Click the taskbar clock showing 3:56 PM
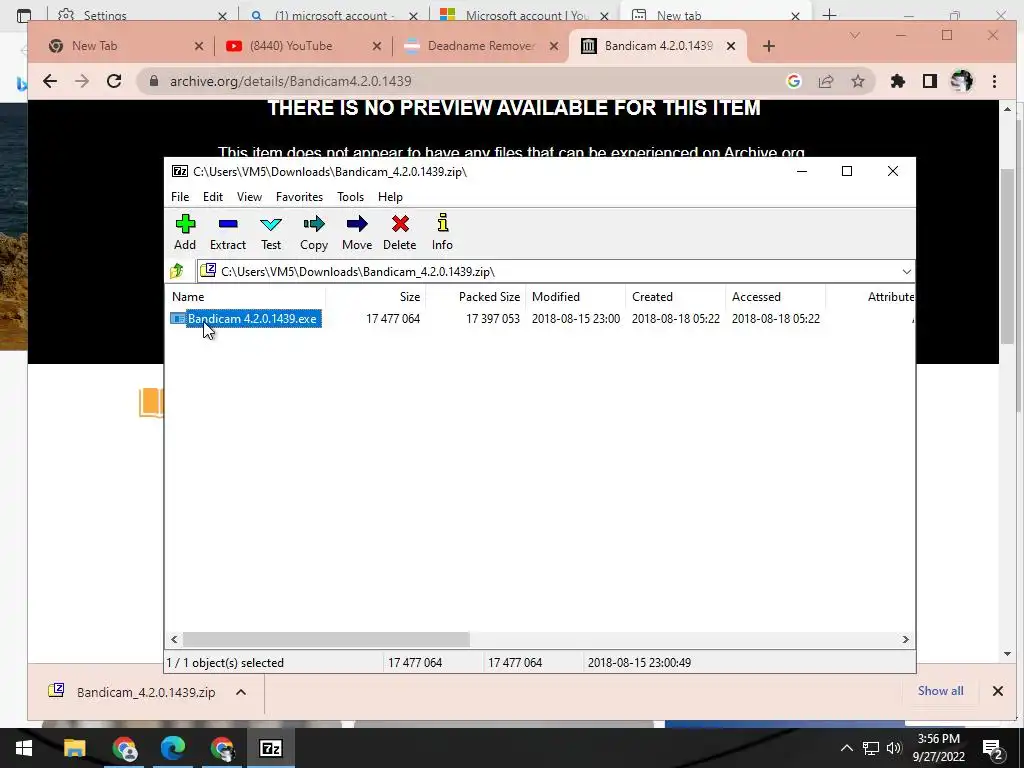The image size is (1024, 768). coord(938,748)
